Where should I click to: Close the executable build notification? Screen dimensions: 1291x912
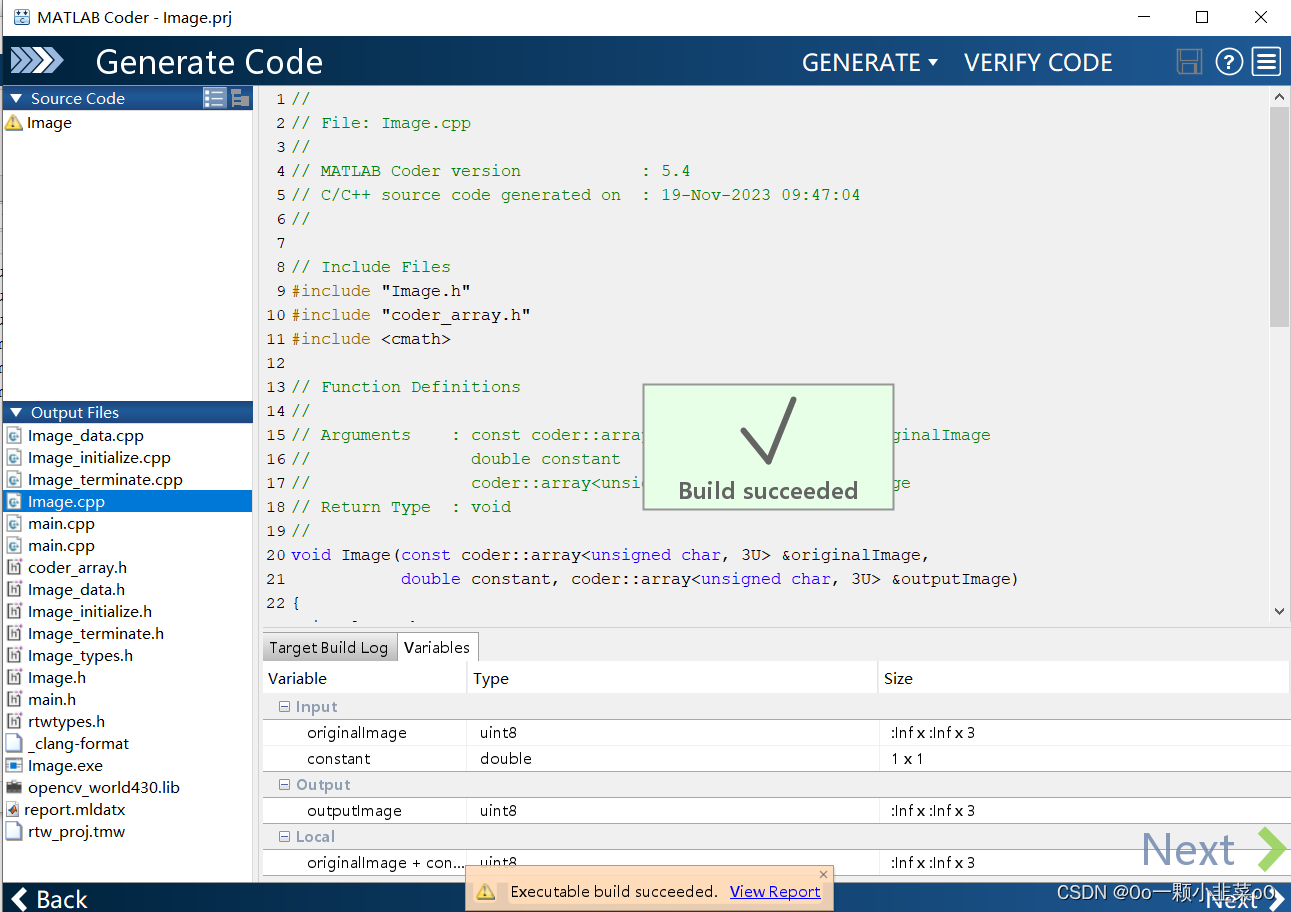pos(823,874)
